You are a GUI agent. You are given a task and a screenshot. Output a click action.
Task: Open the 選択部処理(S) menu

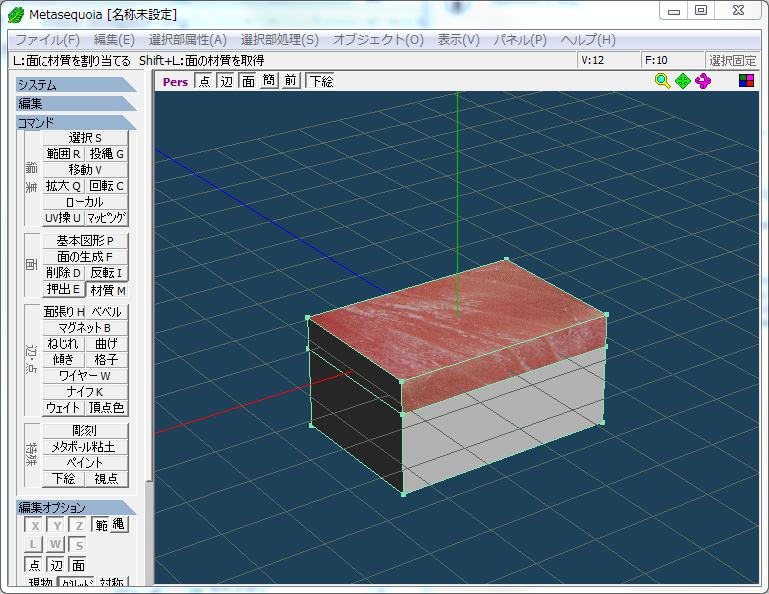tap(280, 40)
